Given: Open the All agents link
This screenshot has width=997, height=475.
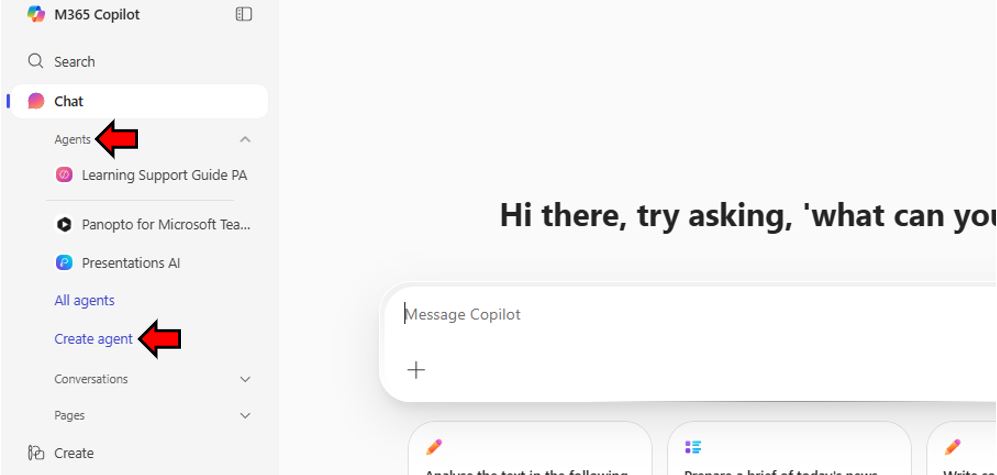Looking at the screenshot, I should click(x=85, y=300).
